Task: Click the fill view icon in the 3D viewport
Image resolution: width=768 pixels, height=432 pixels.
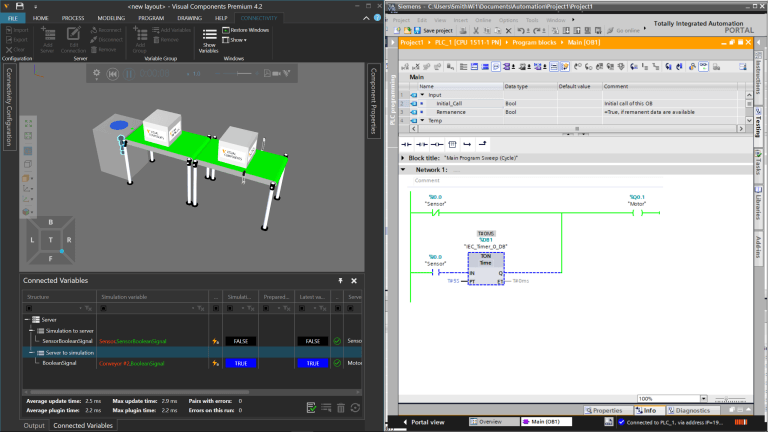Action: (x=28, y=123)
